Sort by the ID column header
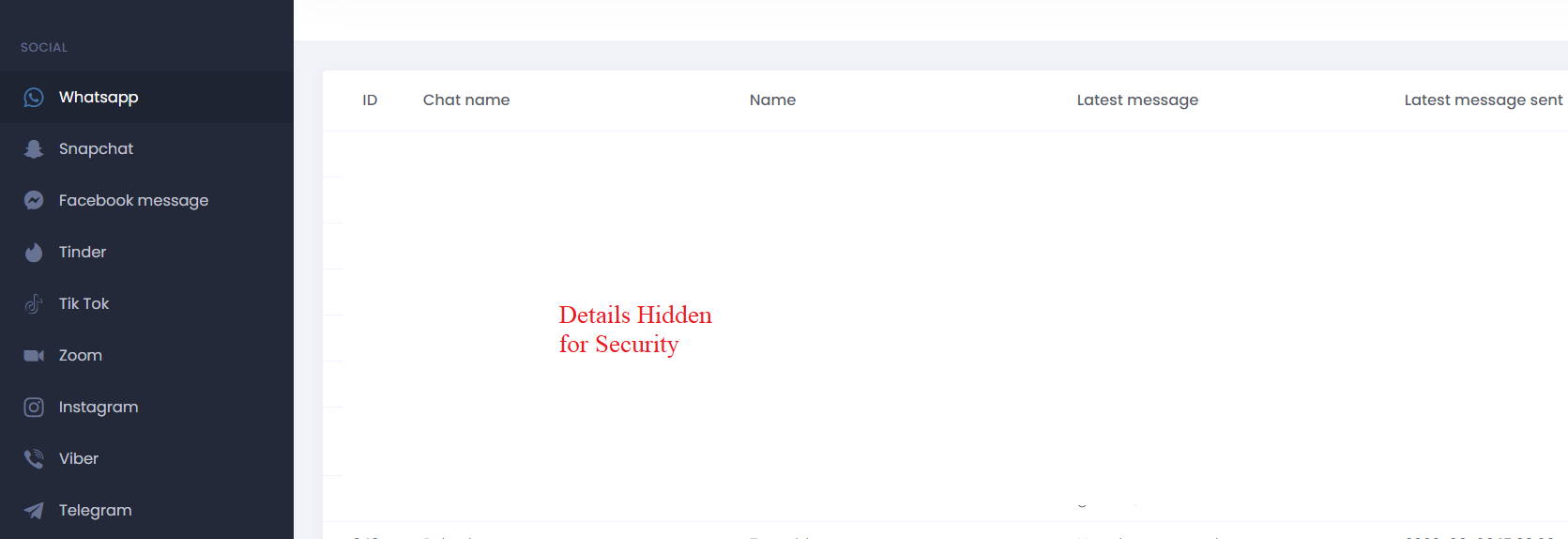 pyautogui.click(x=370, y=100)
